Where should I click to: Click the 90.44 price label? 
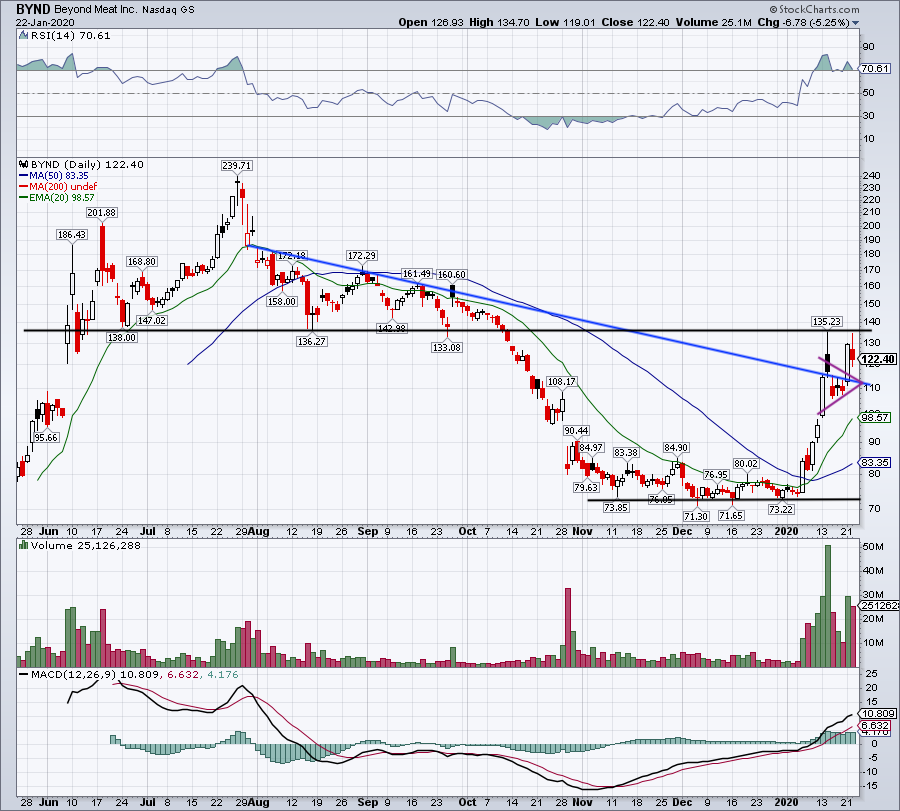(576, 430)
